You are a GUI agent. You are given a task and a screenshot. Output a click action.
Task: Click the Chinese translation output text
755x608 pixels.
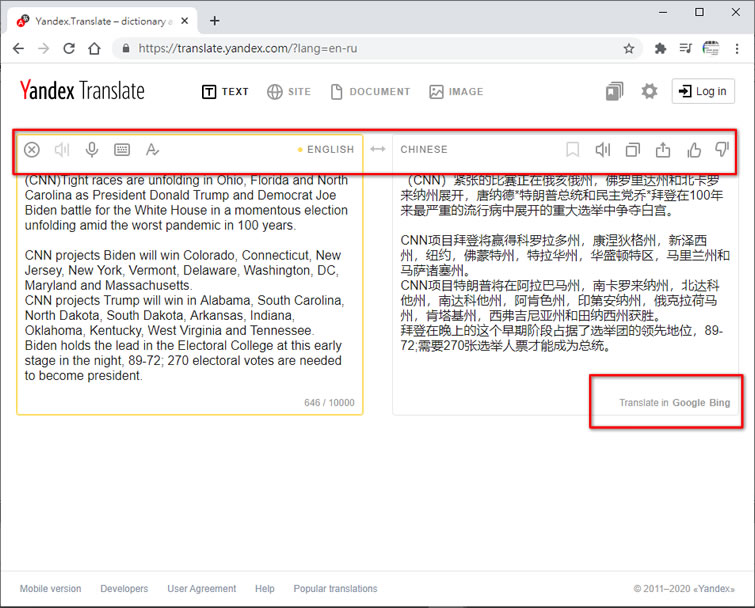pos(564,263)
